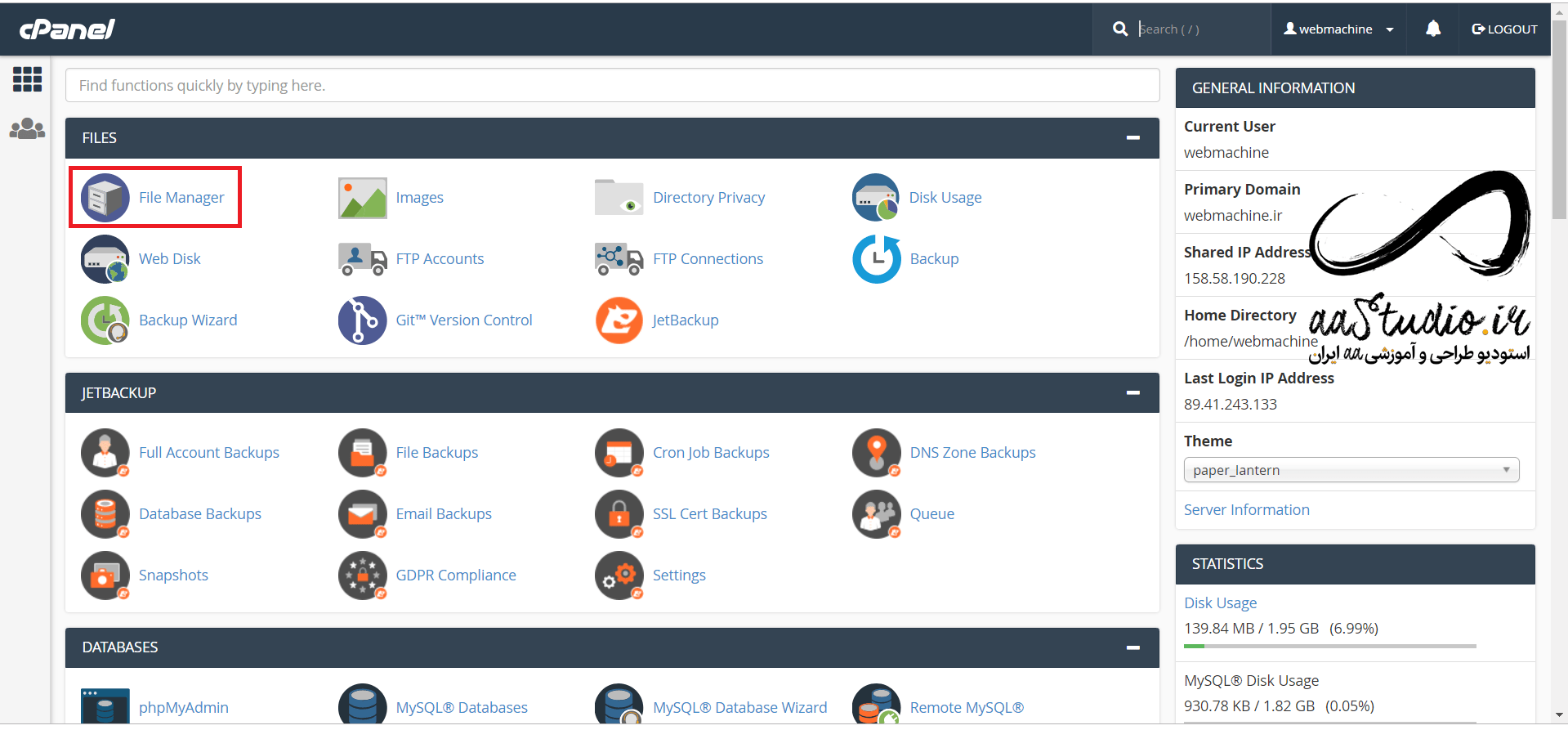This screenshot has width=1568, height=730.
Task: Click the MySQL Database Wizard icon
Action: tap(619, 705)
